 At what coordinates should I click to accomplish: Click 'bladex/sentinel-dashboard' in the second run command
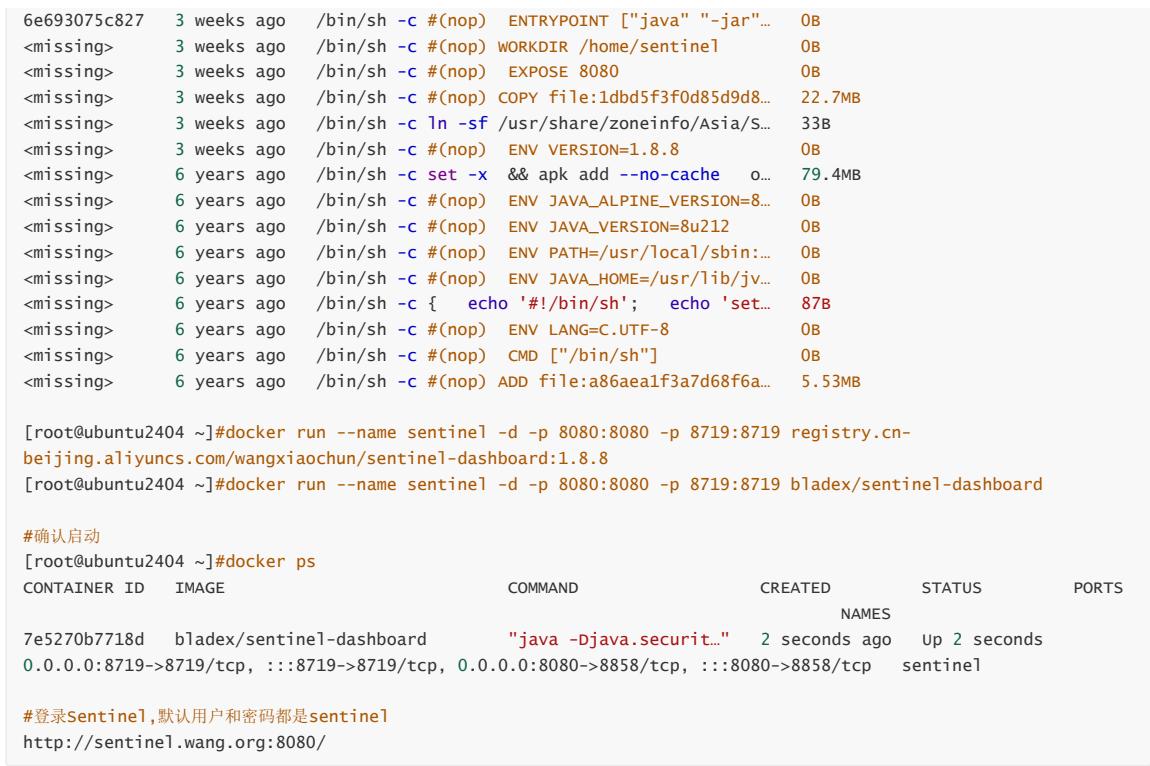916,484
